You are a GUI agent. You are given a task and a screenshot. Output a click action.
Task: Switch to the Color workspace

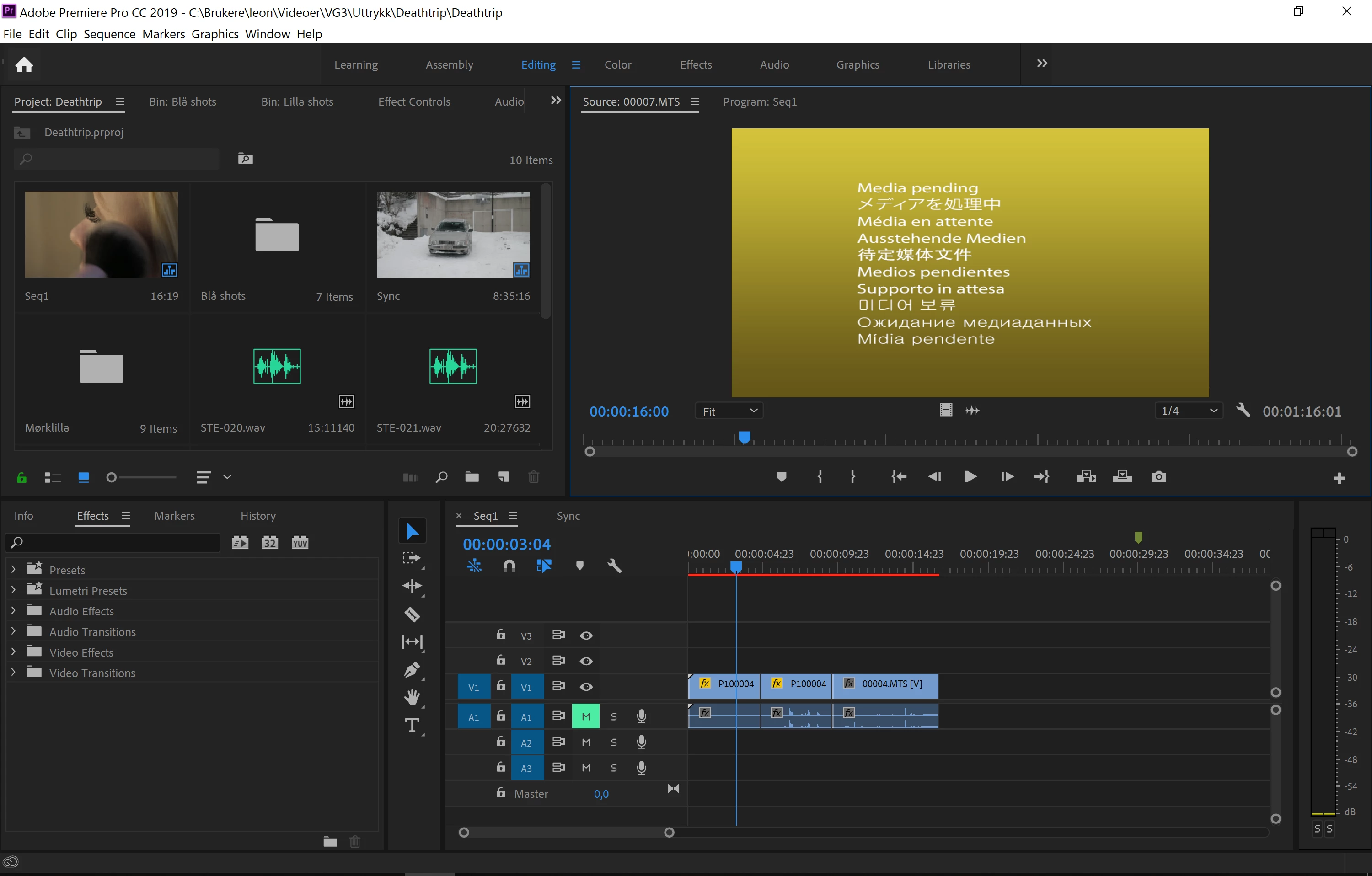click(617, 64)
